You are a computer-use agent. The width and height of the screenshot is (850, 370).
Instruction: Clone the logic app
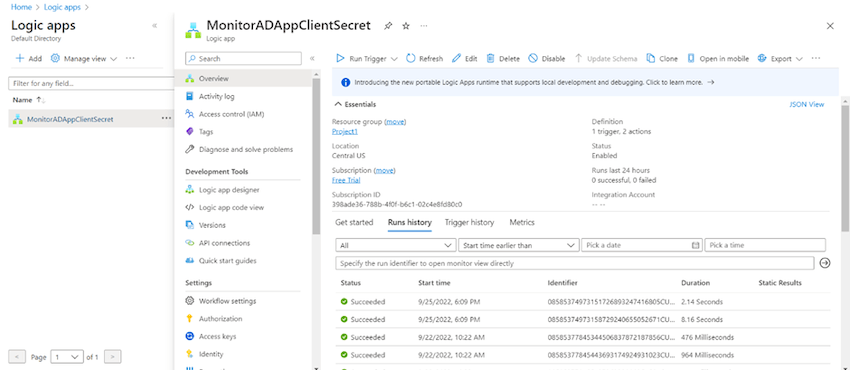662,59
